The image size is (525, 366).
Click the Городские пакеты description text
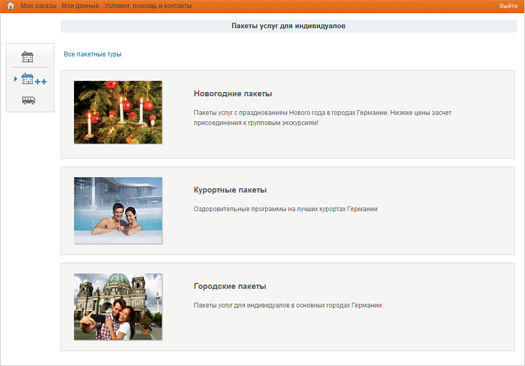tap(288, 305)
